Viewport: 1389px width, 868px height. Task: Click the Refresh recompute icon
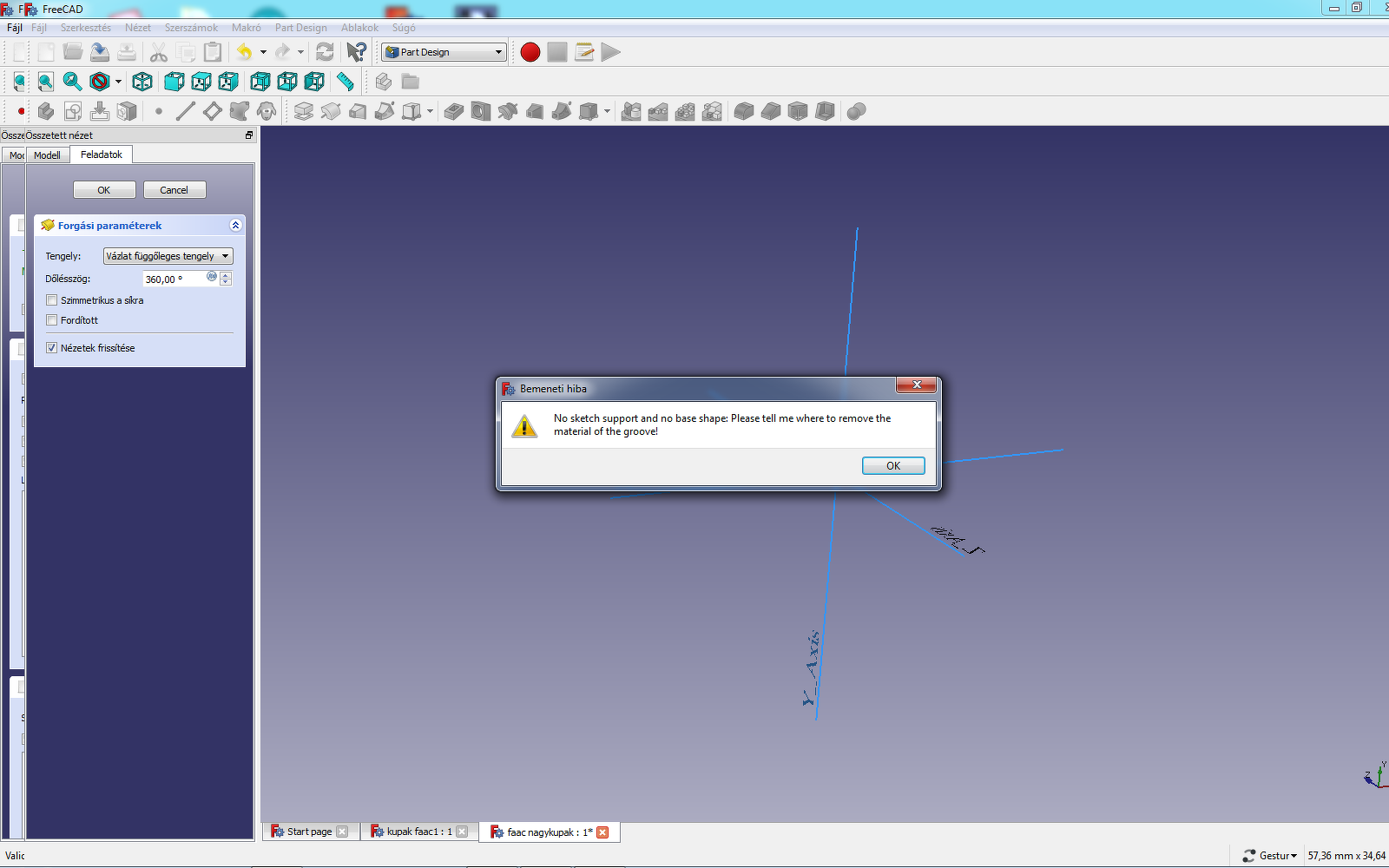pos(325,52)
